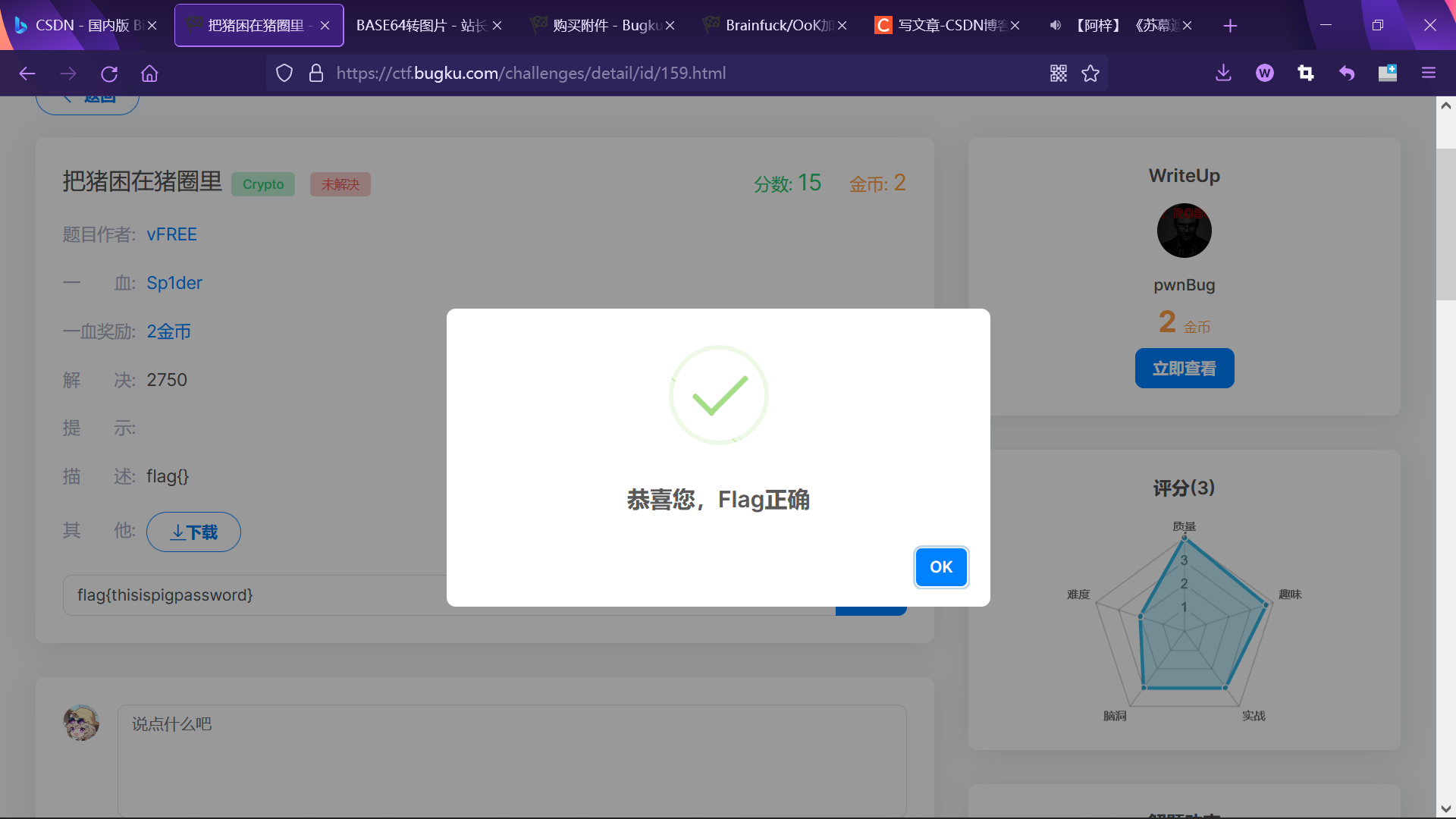Image resolution: width=1456 pixels, height=819 pixels.
Task: Switch to the BASE64转图片 tab
Action: [x=421, y=26]
